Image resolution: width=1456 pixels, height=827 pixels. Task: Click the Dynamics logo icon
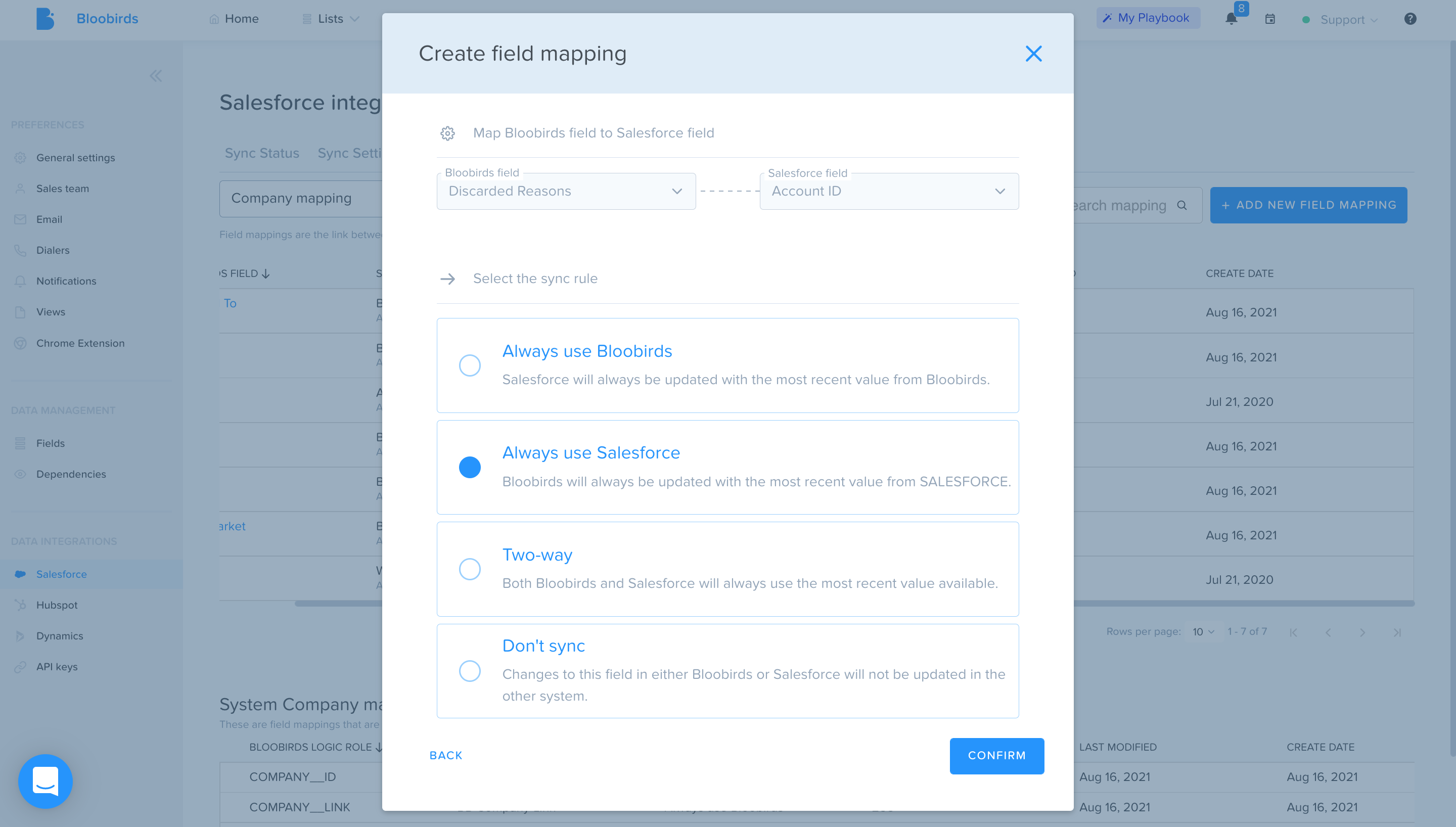[20, 636]
